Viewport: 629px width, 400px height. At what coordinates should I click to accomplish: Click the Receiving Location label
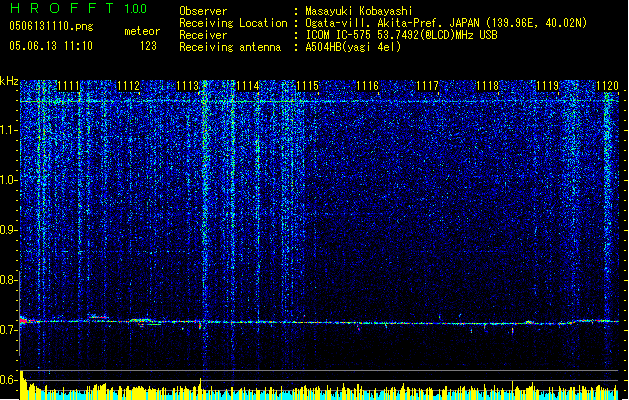click(233, 23)
